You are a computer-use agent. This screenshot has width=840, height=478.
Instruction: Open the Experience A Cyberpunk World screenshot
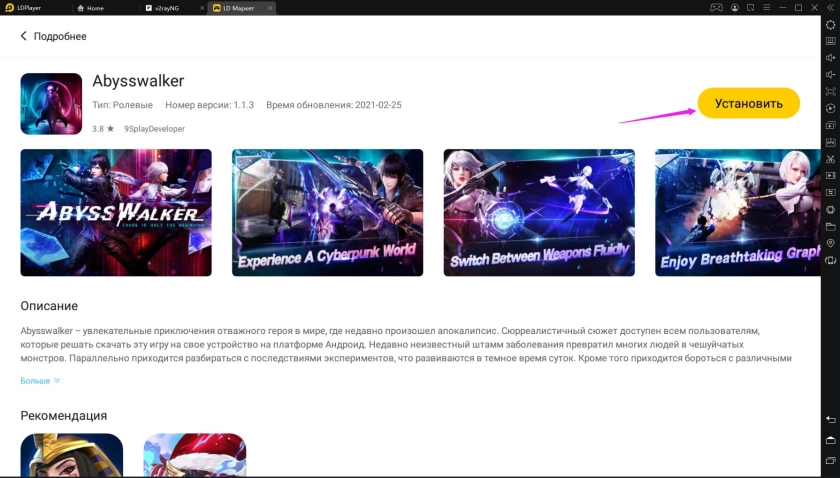327,212
